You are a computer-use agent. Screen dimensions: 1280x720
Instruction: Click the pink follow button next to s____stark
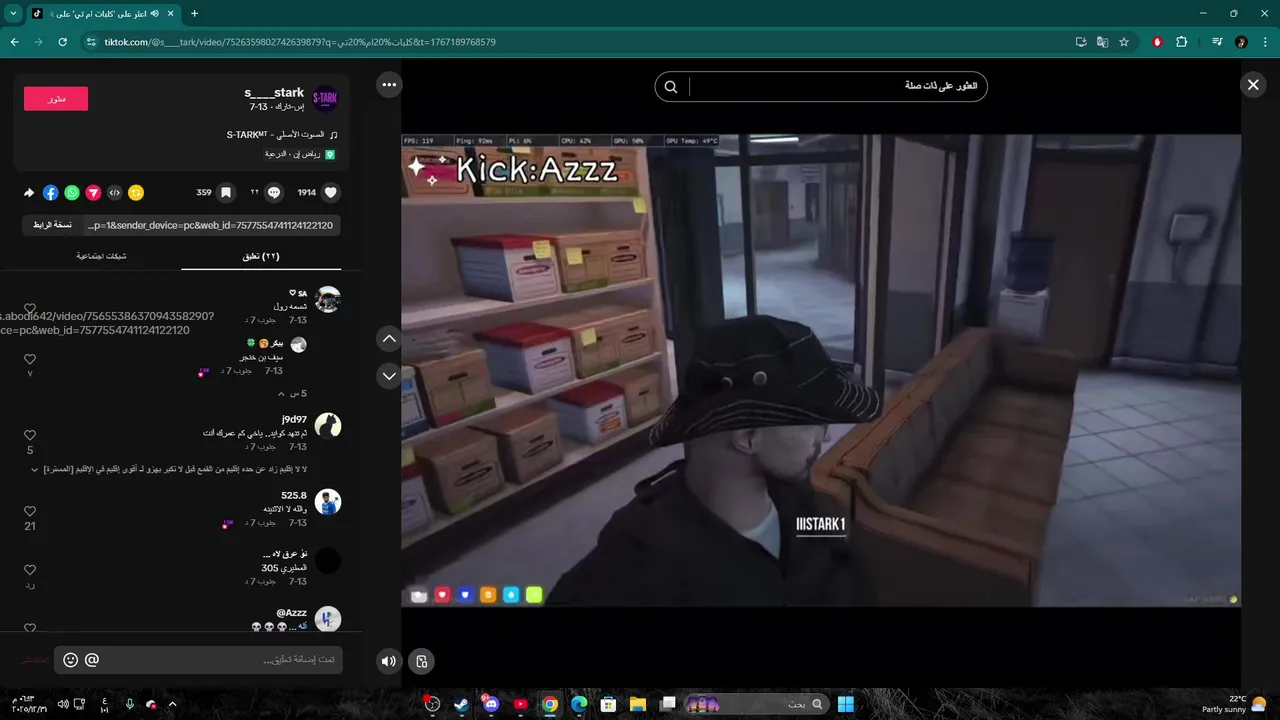pos(56,98)
